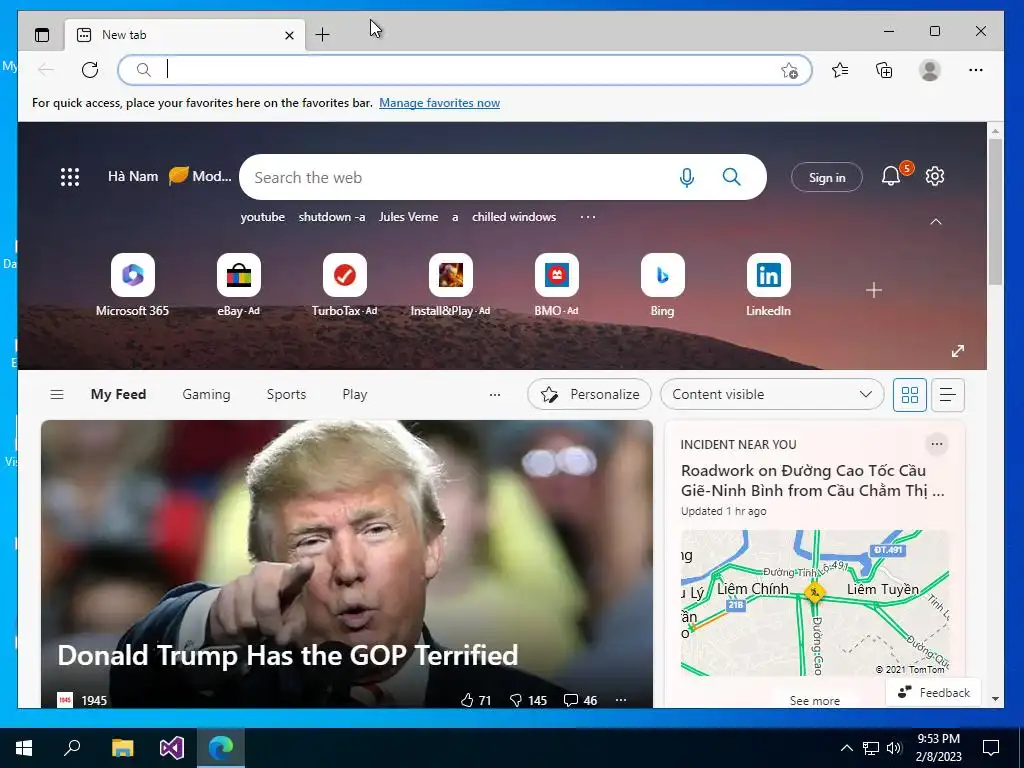Open the Content visible dropdown

772,394
